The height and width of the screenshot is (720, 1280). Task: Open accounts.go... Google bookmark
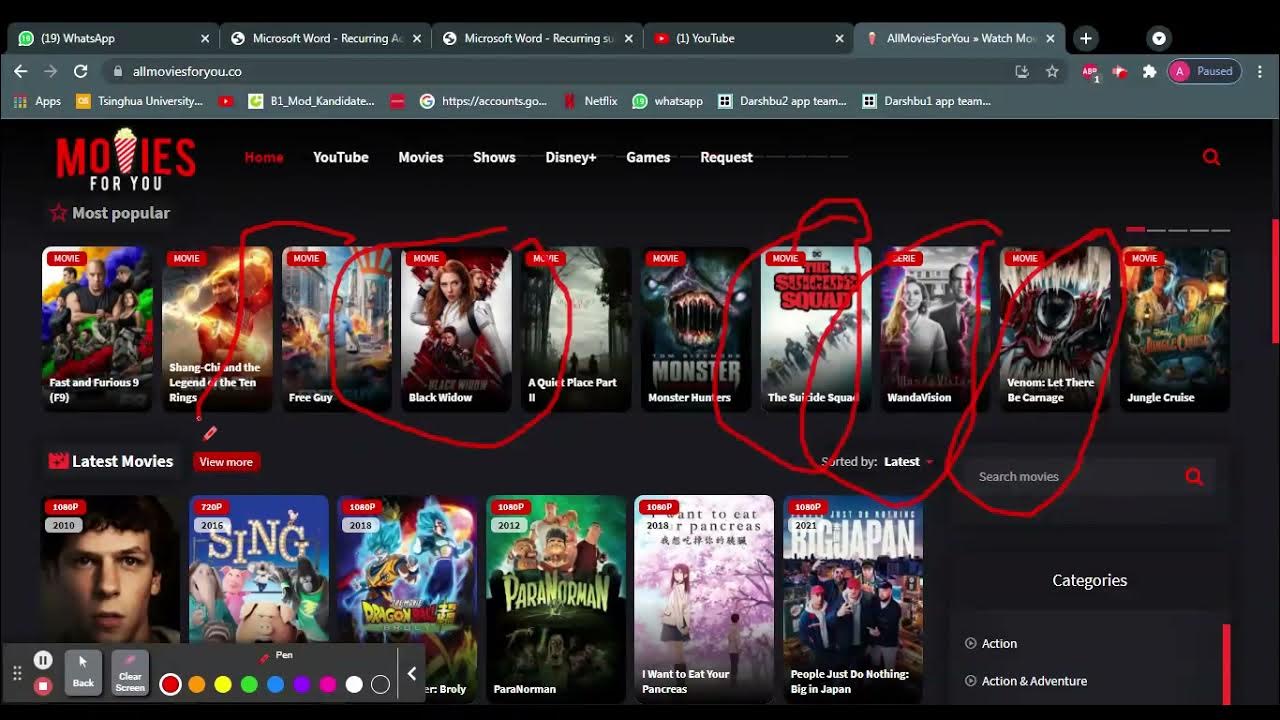coord(483,101)
